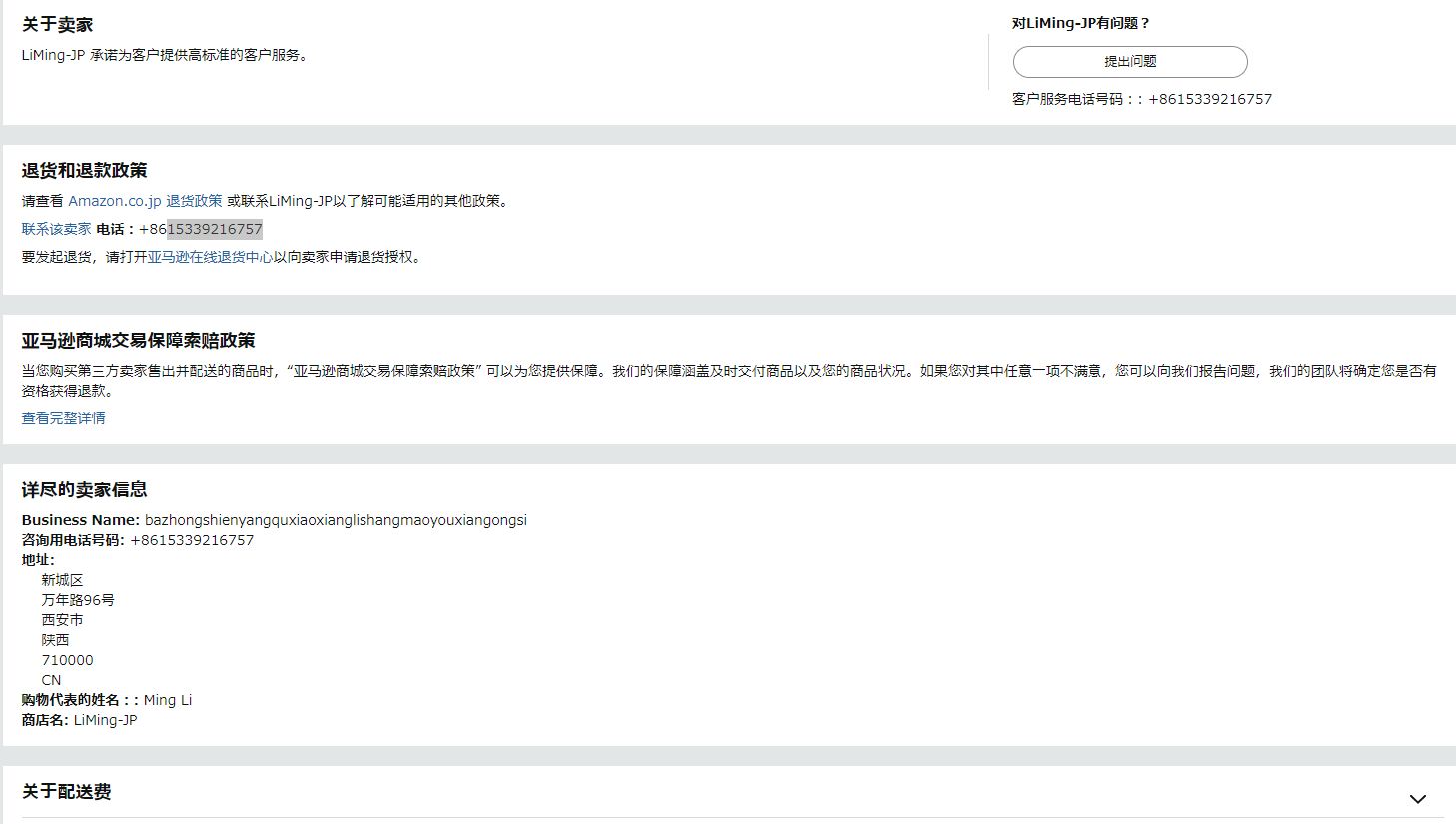Image resolution: width=1456 pixels, height=824 pixels.
Task: Click the phone number after 咨询用电话号码
Action: (192, 540)
